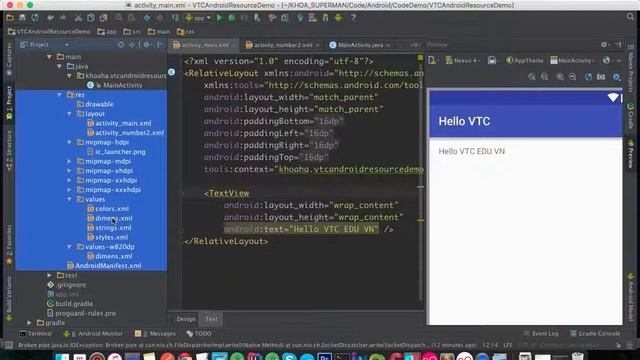Open the Messages bottom button
This screenshot has width=640, height=360.
click(x=155, y=333)
